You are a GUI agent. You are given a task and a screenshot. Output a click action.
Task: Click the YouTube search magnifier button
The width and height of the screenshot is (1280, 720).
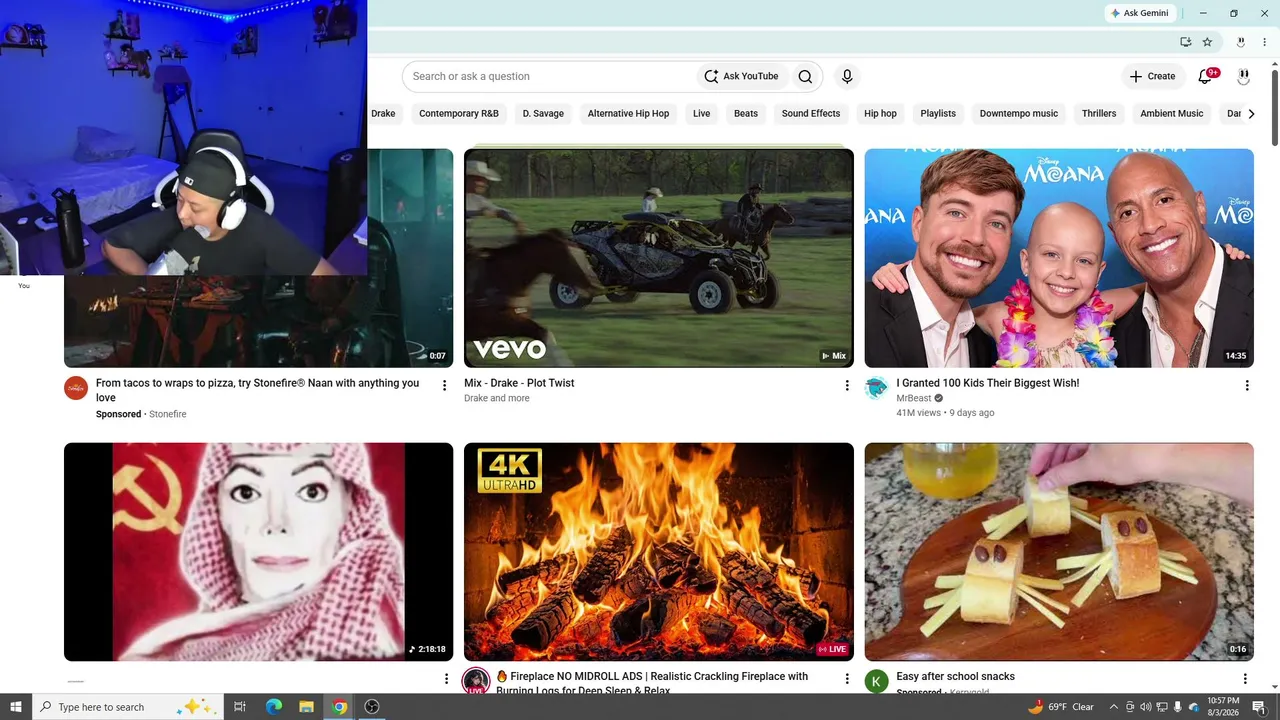(805, 76)
